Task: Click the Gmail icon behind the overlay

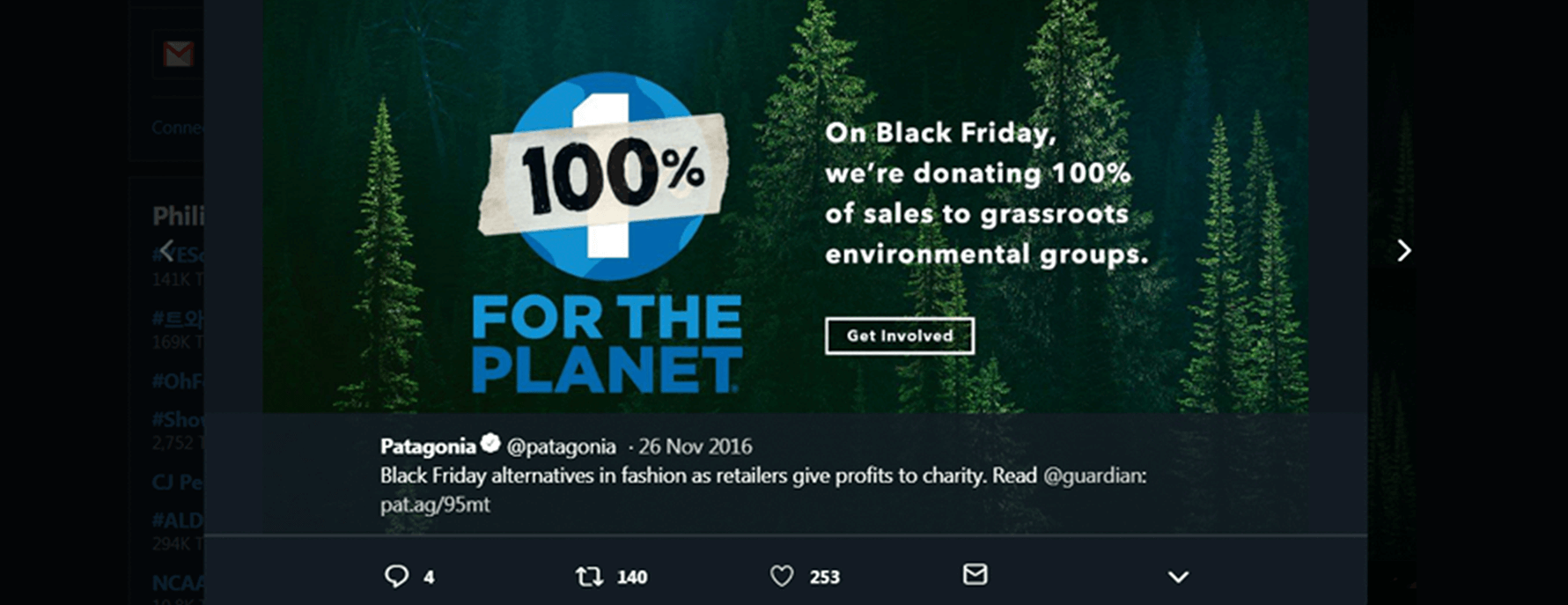Action: (179, 55)
